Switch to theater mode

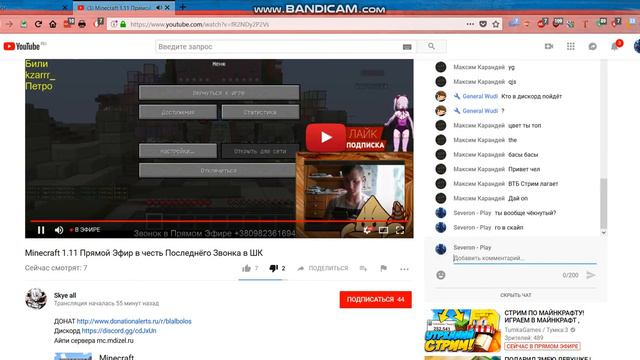(383, 230)
